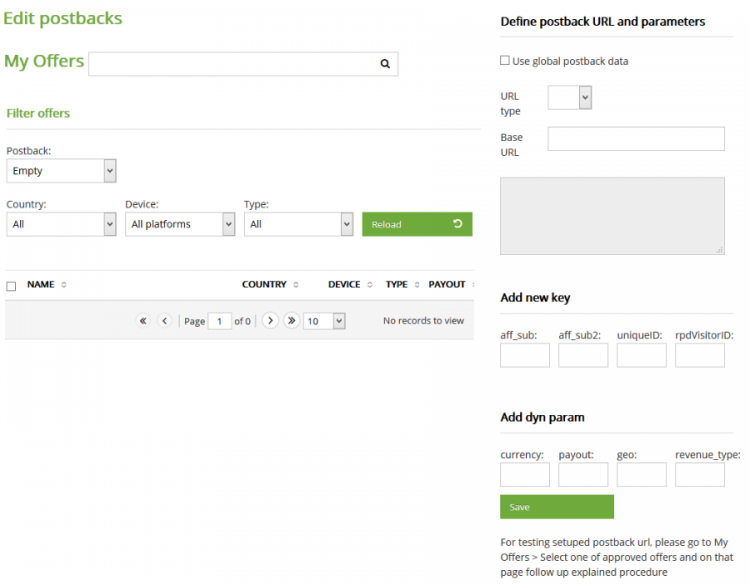Go to next page arrow icon
The height and width of the screenshot is (585, 750).
(x=270, y=320)
